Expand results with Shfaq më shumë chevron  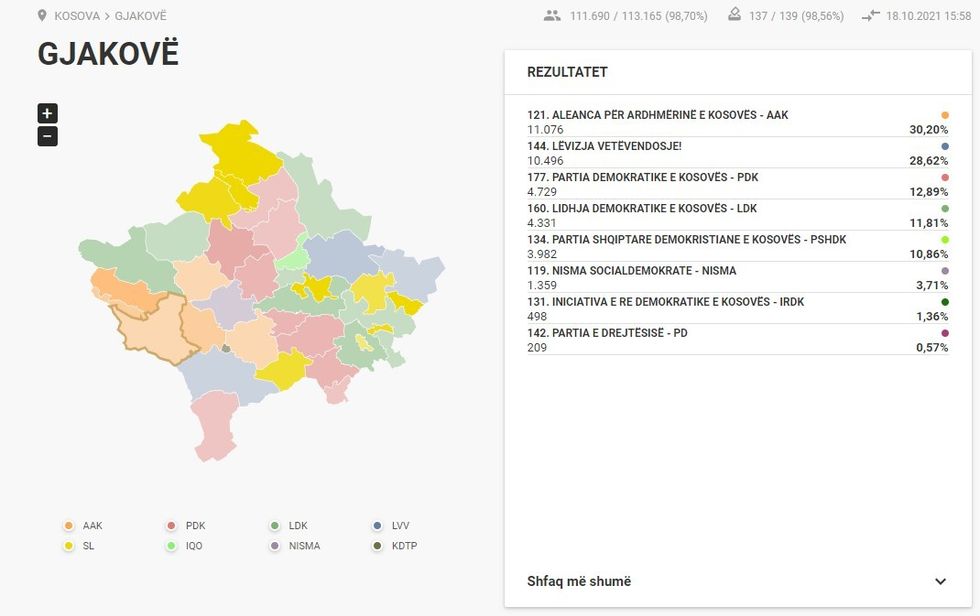point(940,581)
